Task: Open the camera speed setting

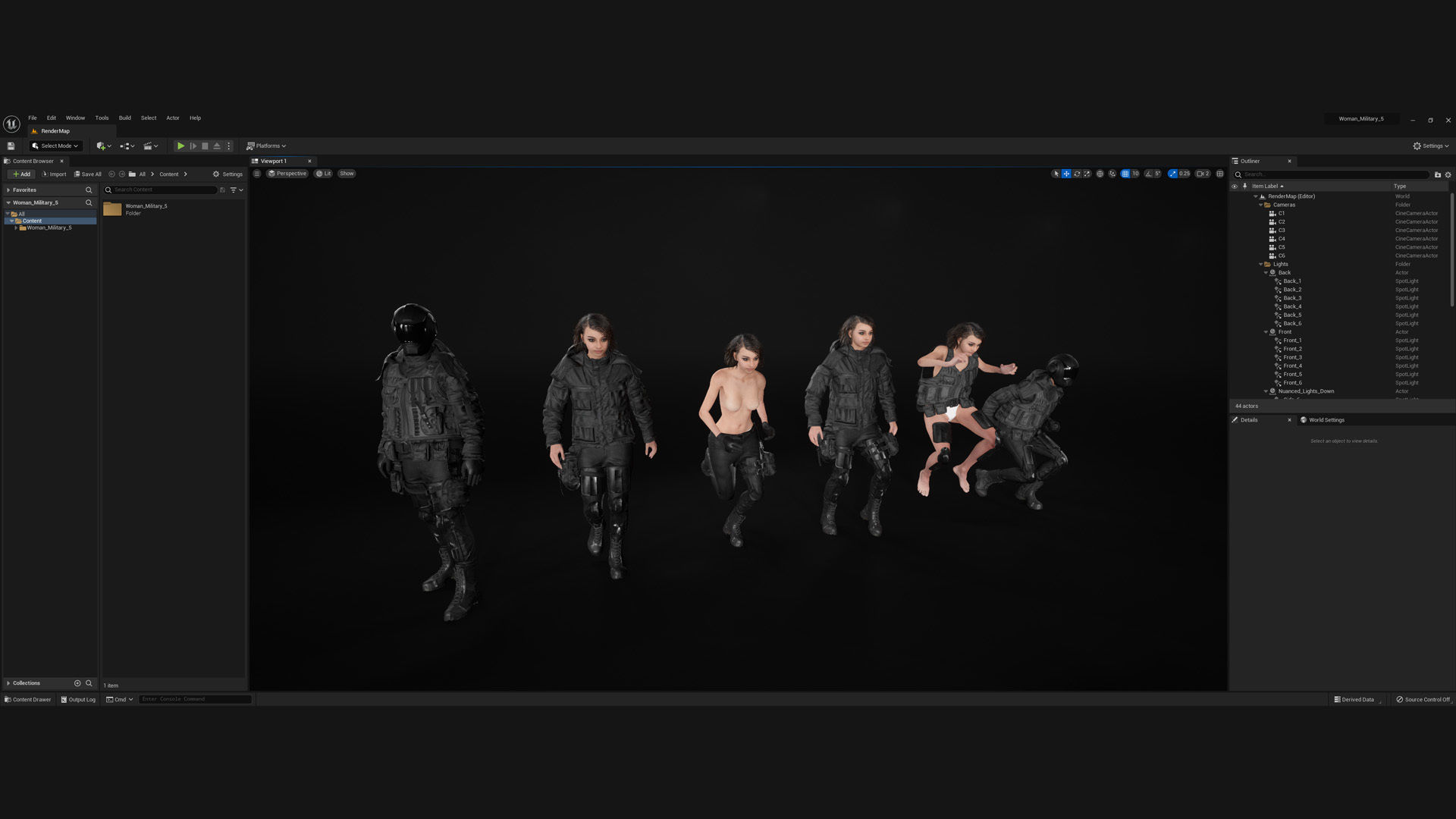Action: click(x=1203, y=174)
